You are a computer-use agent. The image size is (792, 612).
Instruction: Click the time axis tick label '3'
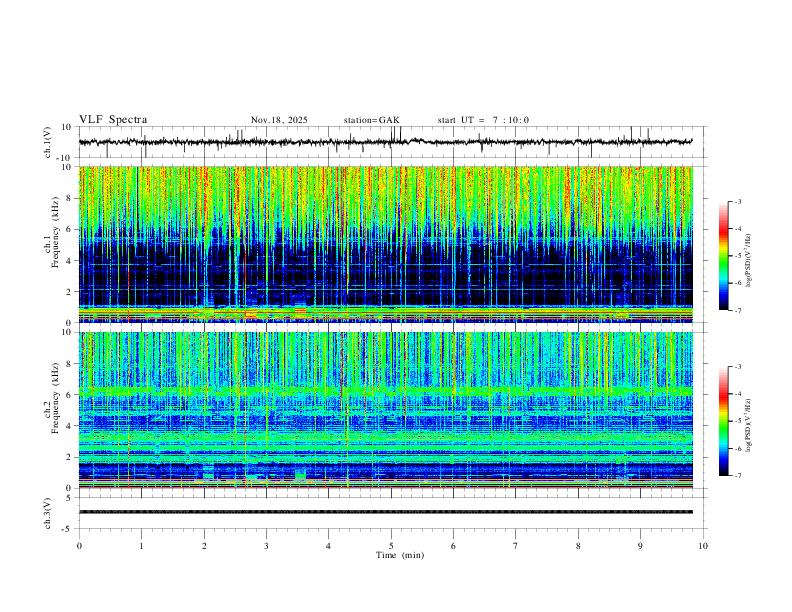[x=266, y=546]
